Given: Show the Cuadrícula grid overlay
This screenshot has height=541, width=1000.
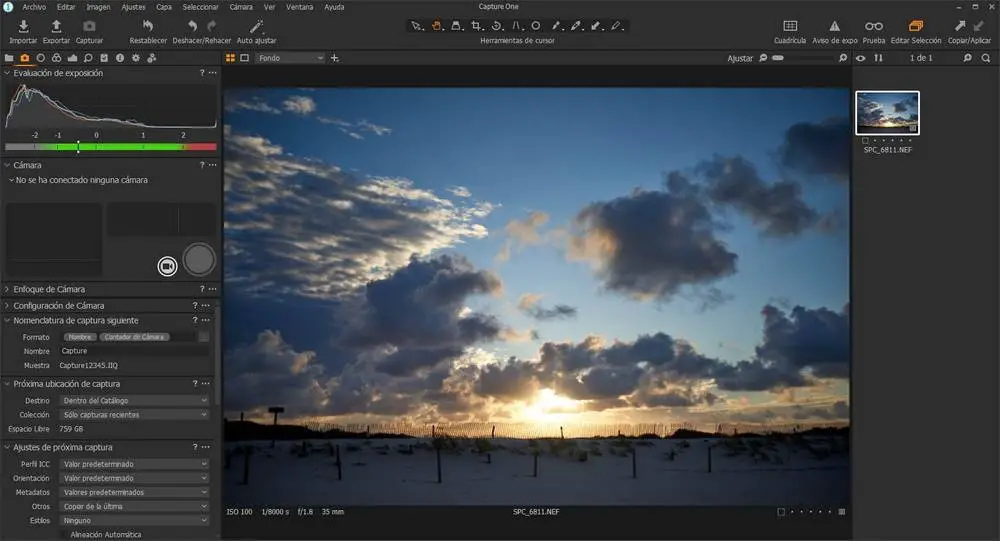Looking at the screenshot, I should point(789,26).
